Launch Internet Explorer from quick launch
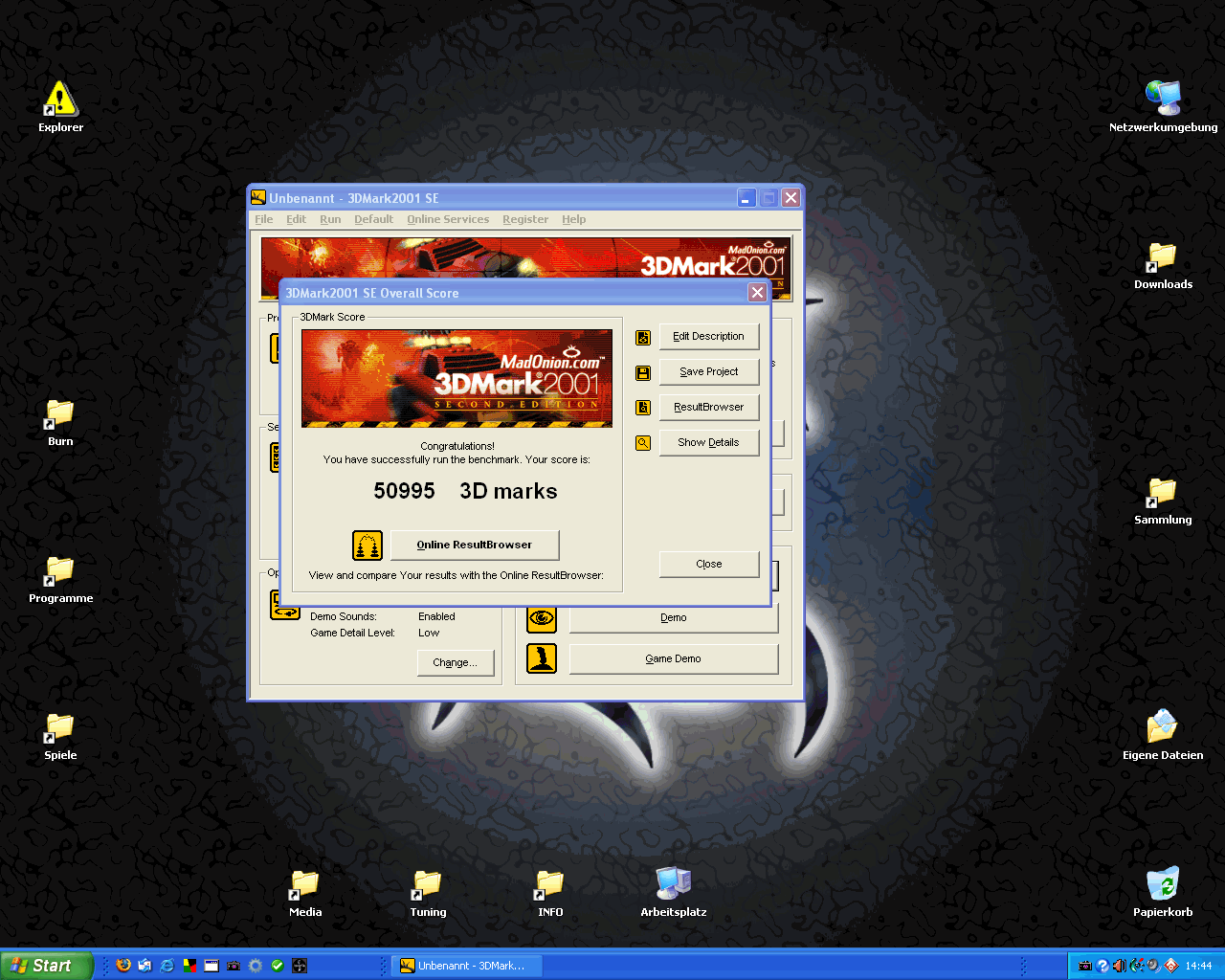This screenshot has height=980, width=1225. pyautogui.click(x=167, y=966)
